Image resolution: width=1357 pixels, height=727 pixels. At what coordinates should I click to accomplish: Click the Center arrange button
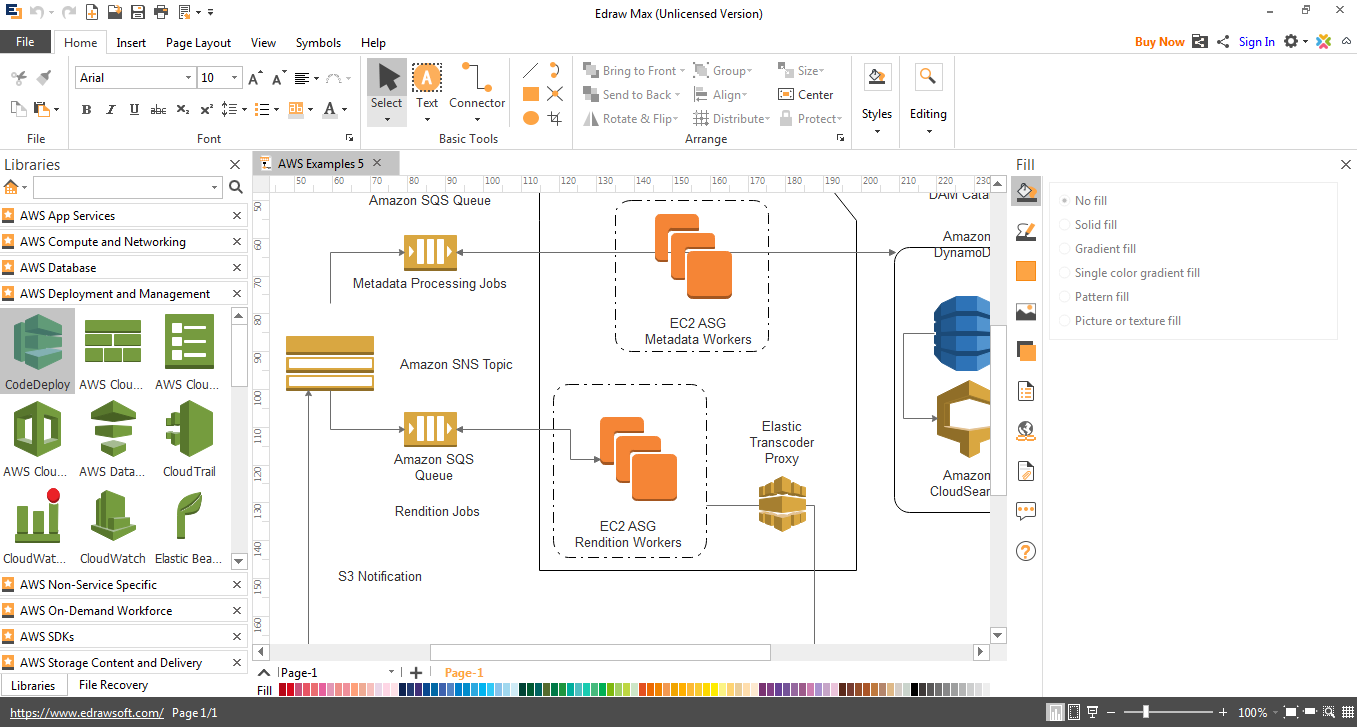tap(806, 94)
